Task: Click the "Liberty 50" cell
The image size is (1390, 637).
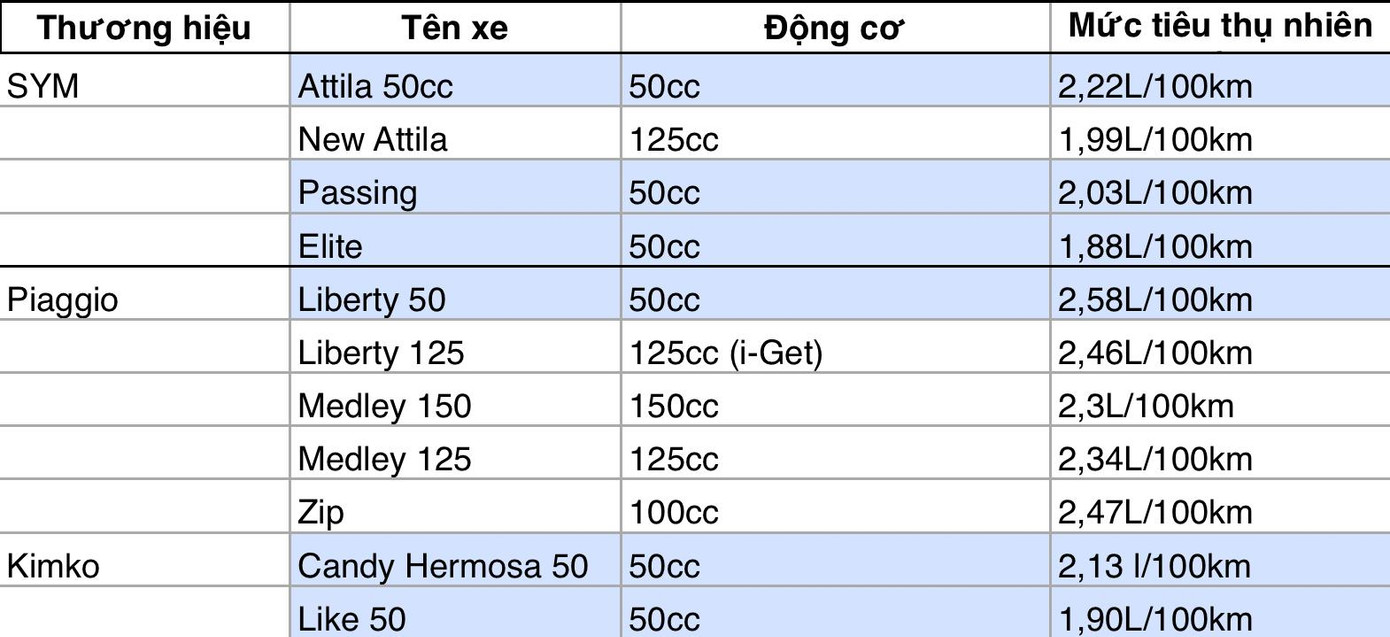Action: [372, 299]
